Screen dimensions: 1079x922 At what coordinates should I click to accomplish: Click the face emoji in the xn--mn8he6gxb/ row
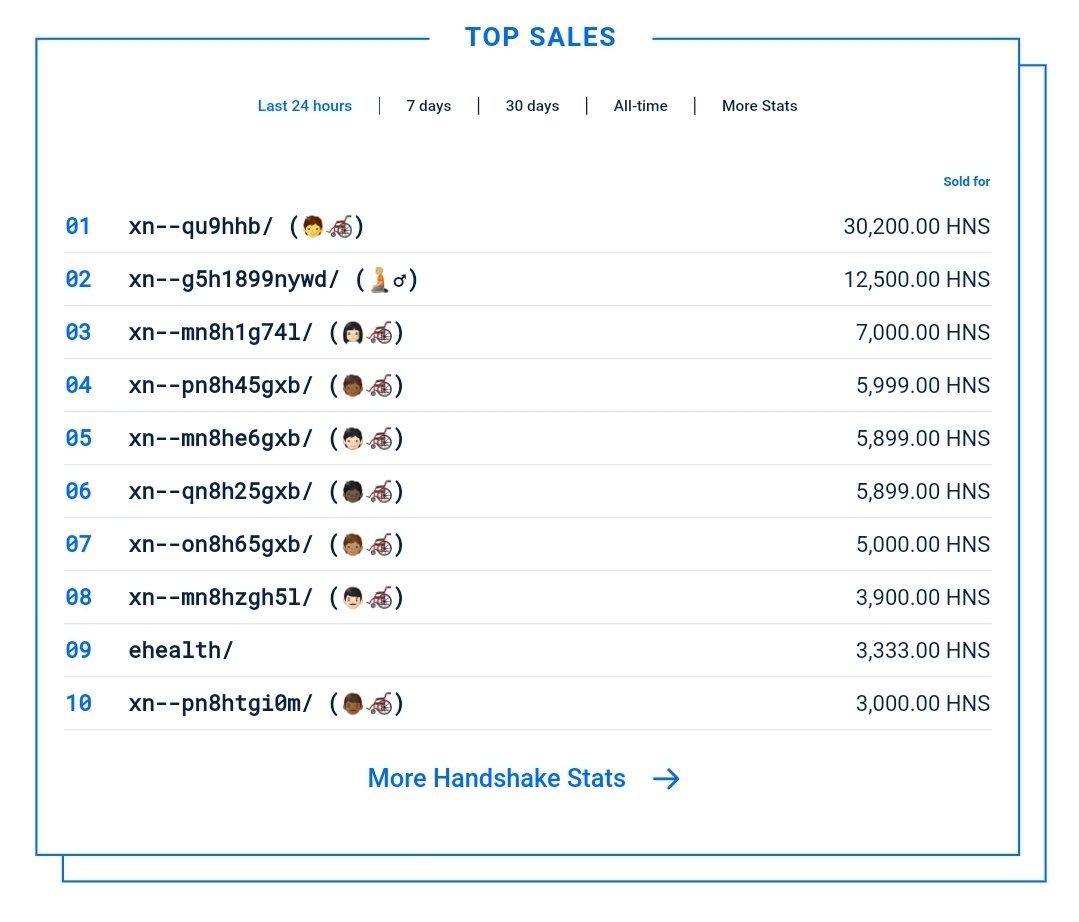point(352,439)
